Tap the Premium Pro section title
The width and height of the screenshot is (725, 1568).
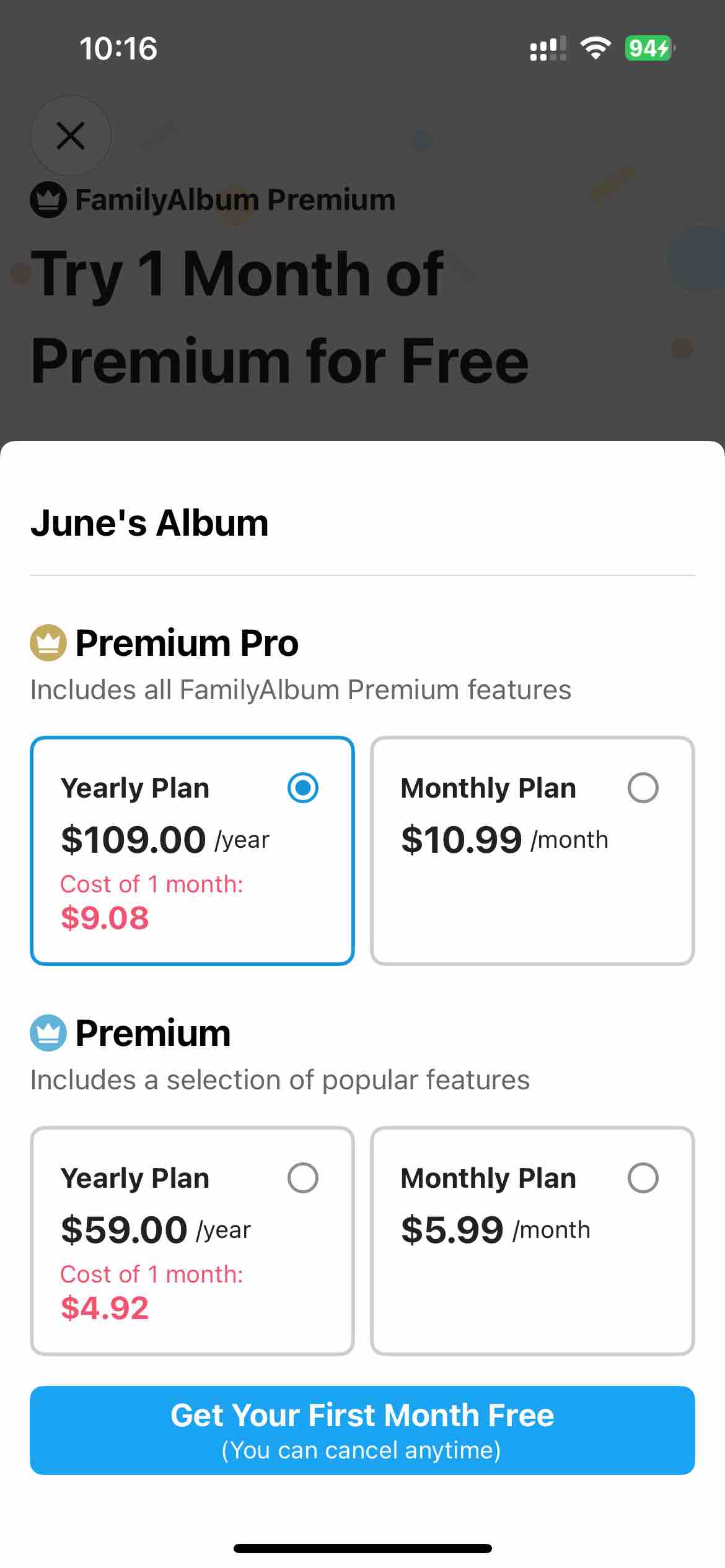187,643
